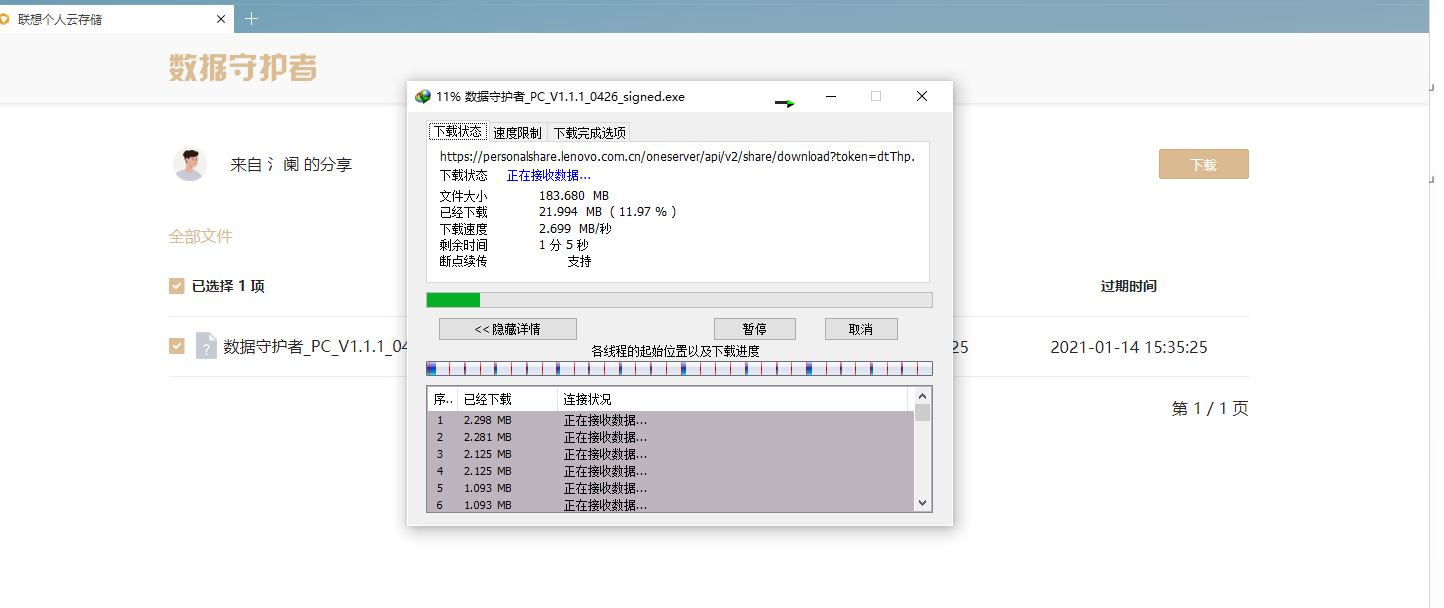The width and height of the screenshot is (1444, 608).
Task: Select thread row 5 in the list
Action: pyautogui.click(x=671, y=488)
